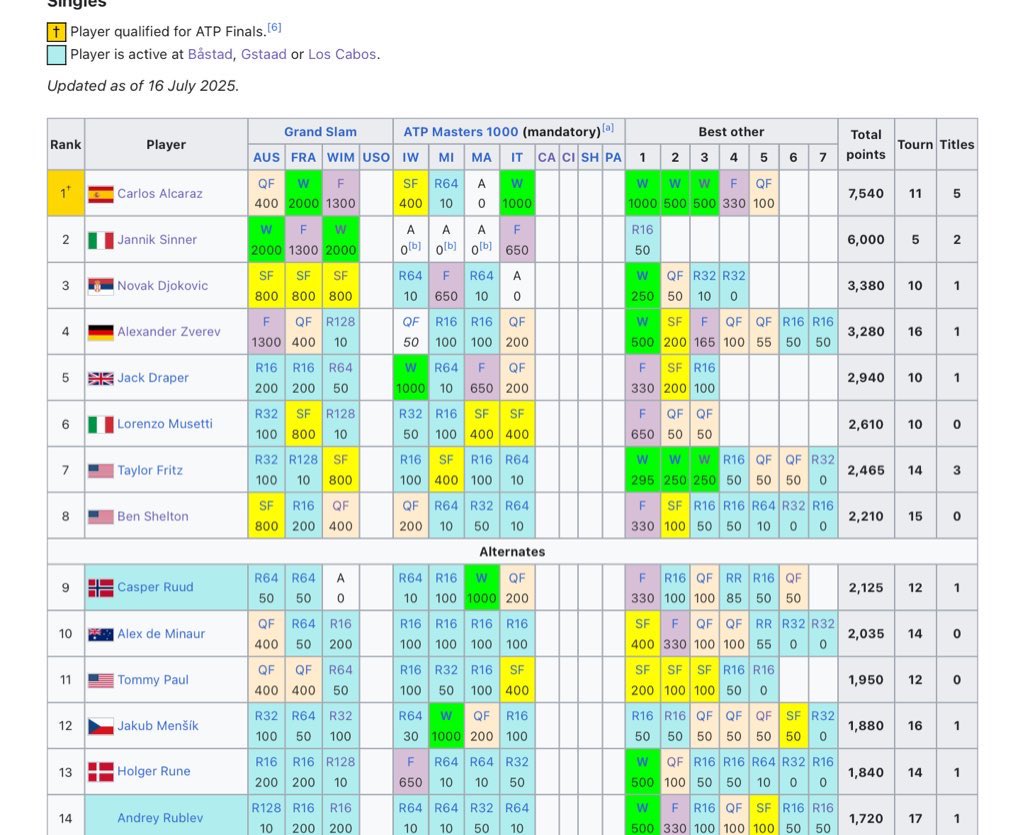Viewport: 1024px width, 835px height.
Task: Open Carlos Alcaraz player page
Action: (160, 193)
